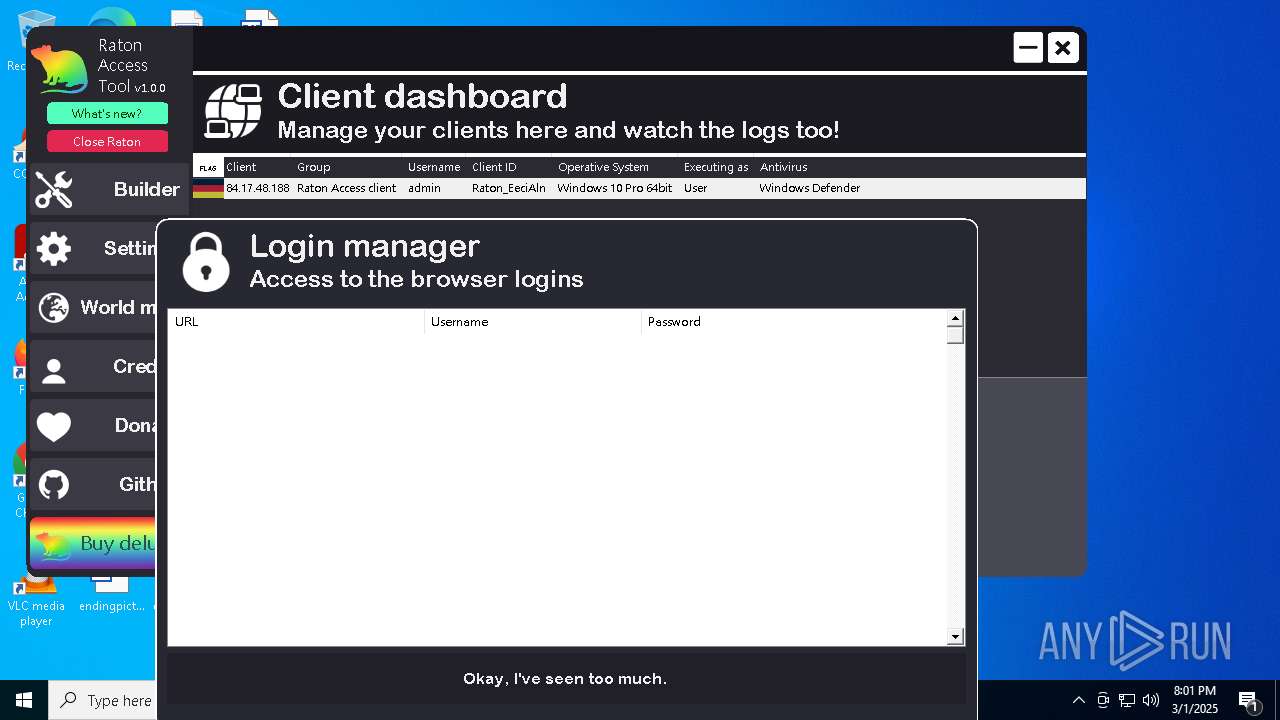
Task: Open VLC media player desktop shortcut
Action: [x=36, y=600]
